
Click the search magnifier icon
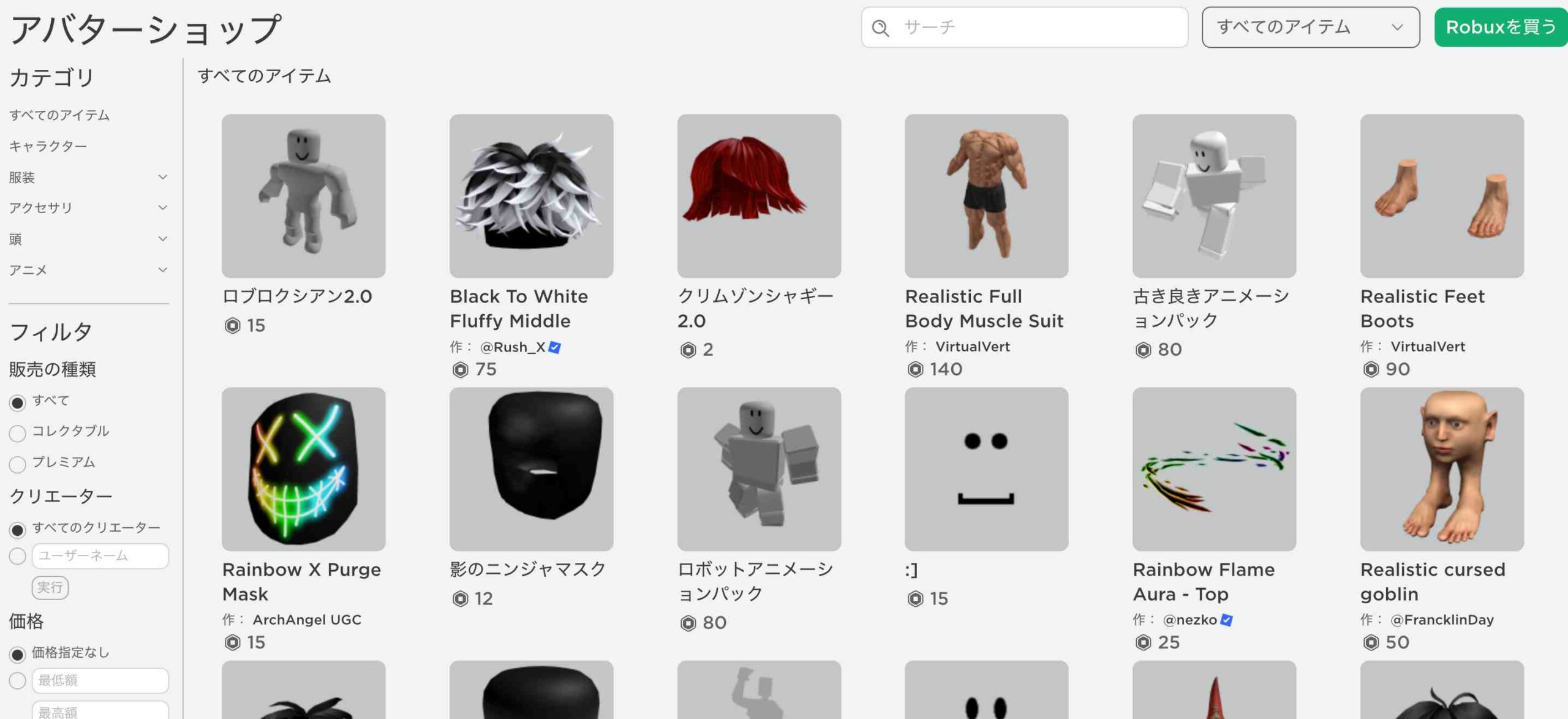[880, 28]
